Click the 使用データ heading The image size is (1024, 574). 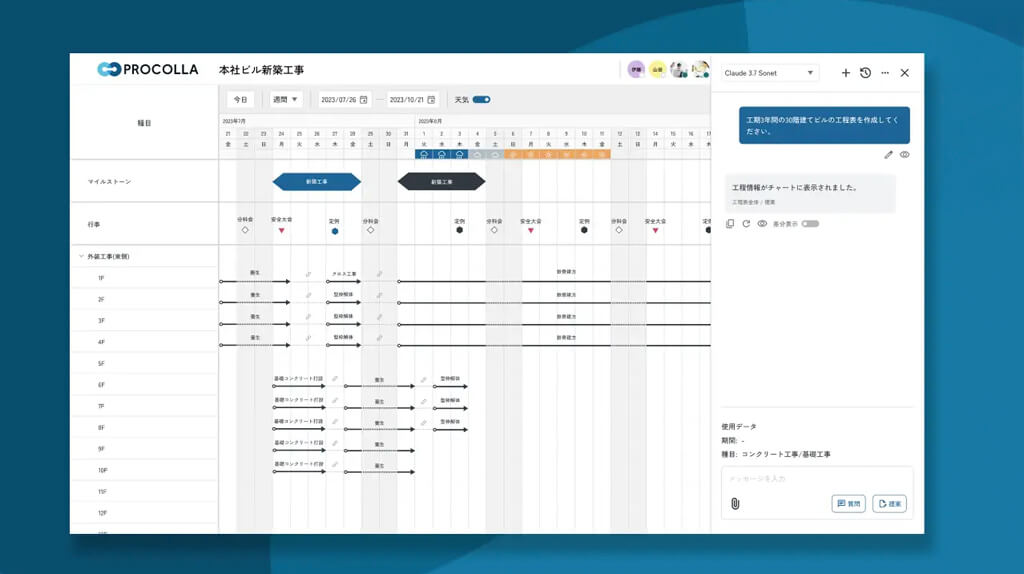coord(739,426)
